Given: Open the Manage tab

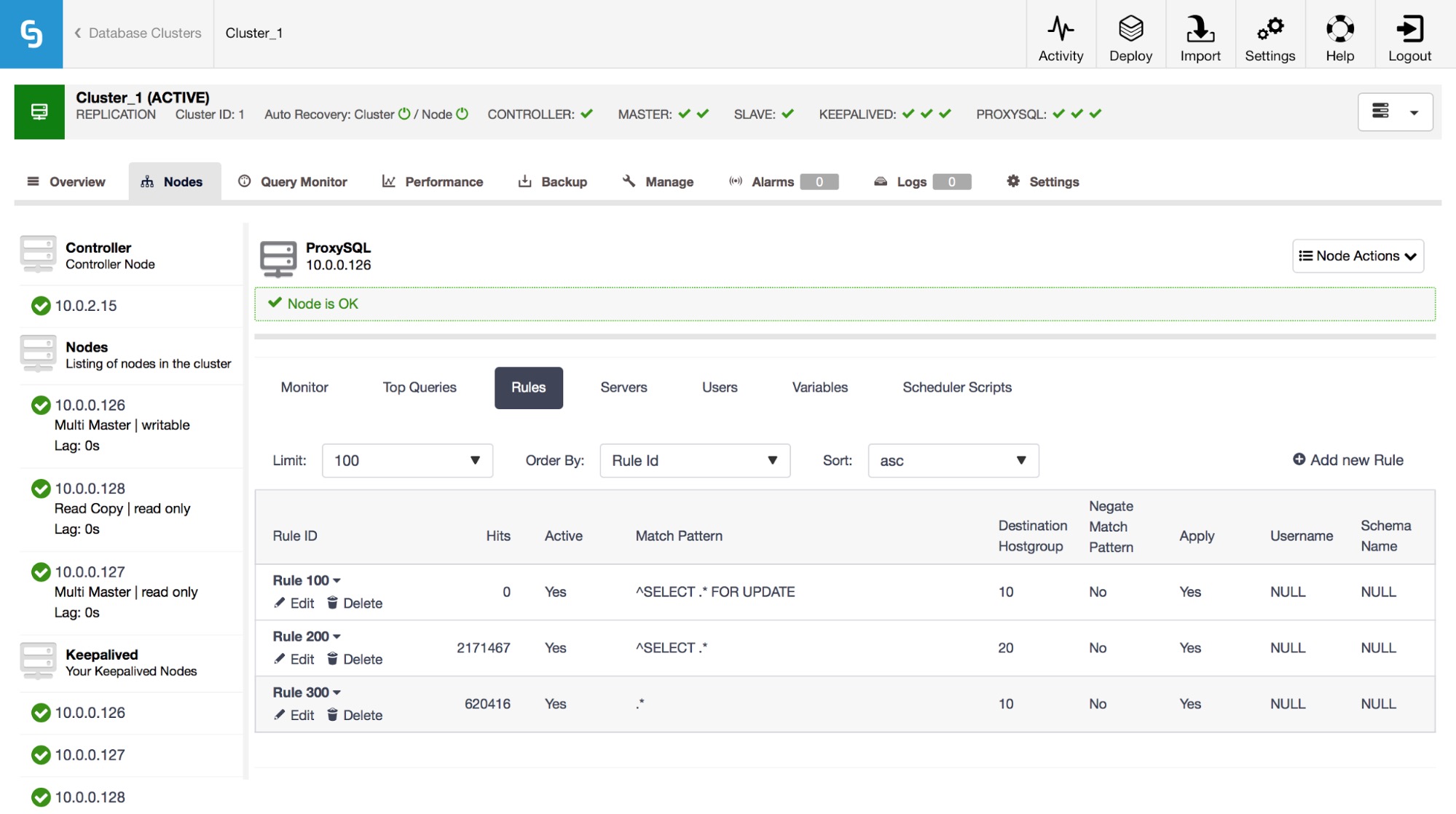Looking at the screenshot, I should pyautogui.click(x=658, y=181).
